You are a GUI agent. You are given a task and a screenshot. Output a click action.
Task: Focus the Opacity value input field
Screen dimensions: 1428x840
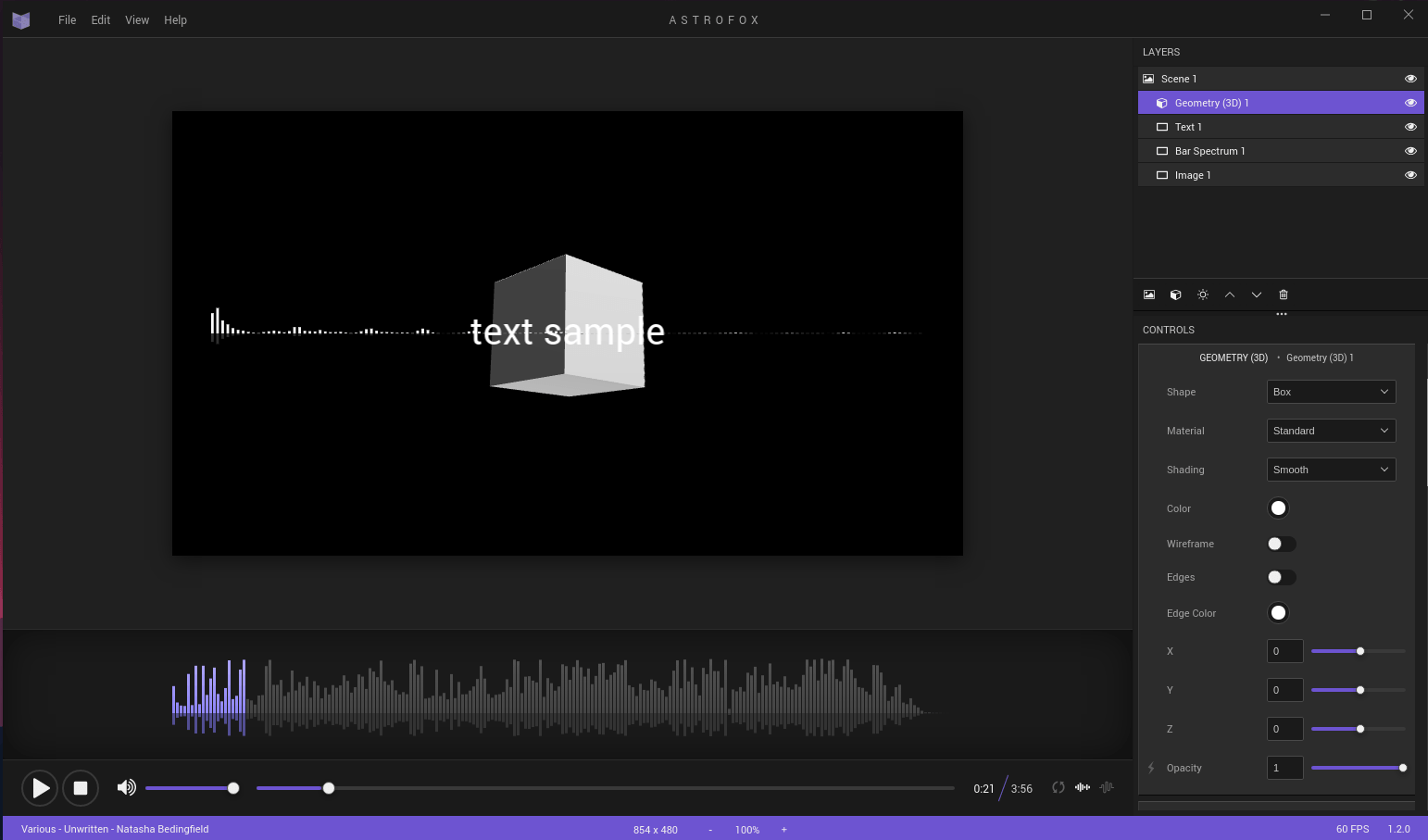coord(1284,768)
